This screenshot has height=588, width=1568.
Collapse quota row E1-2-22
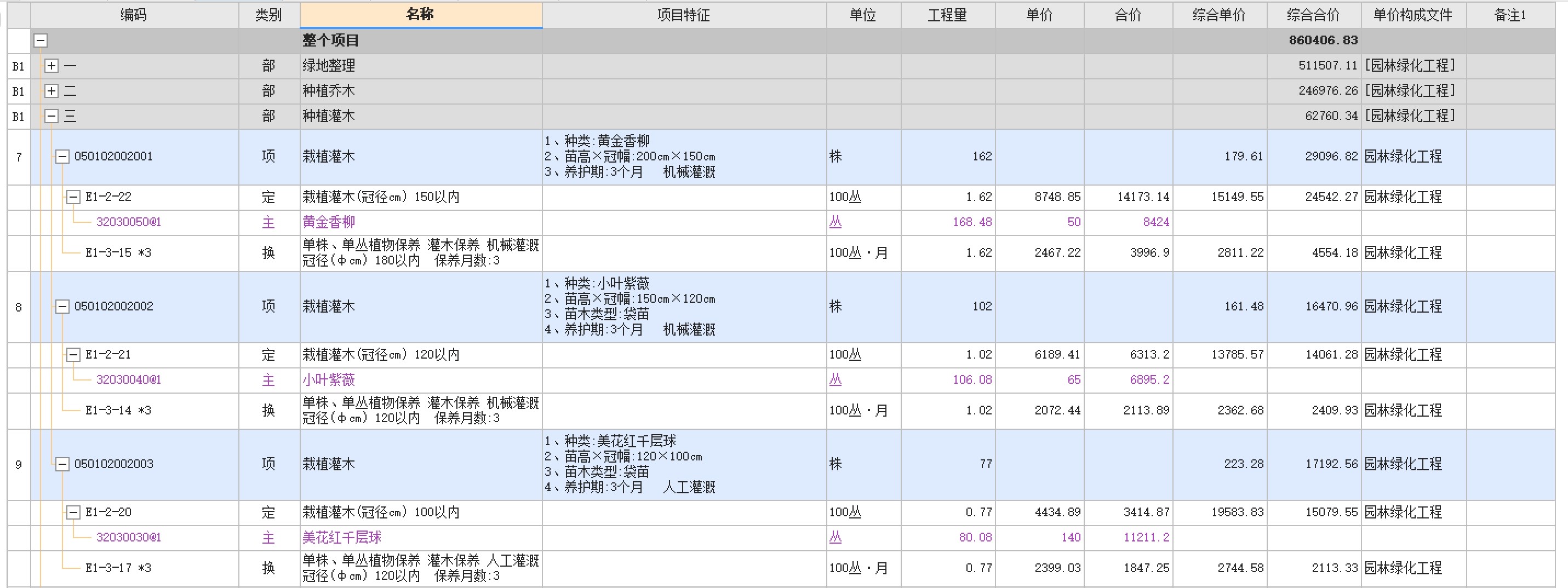point(73,197)
